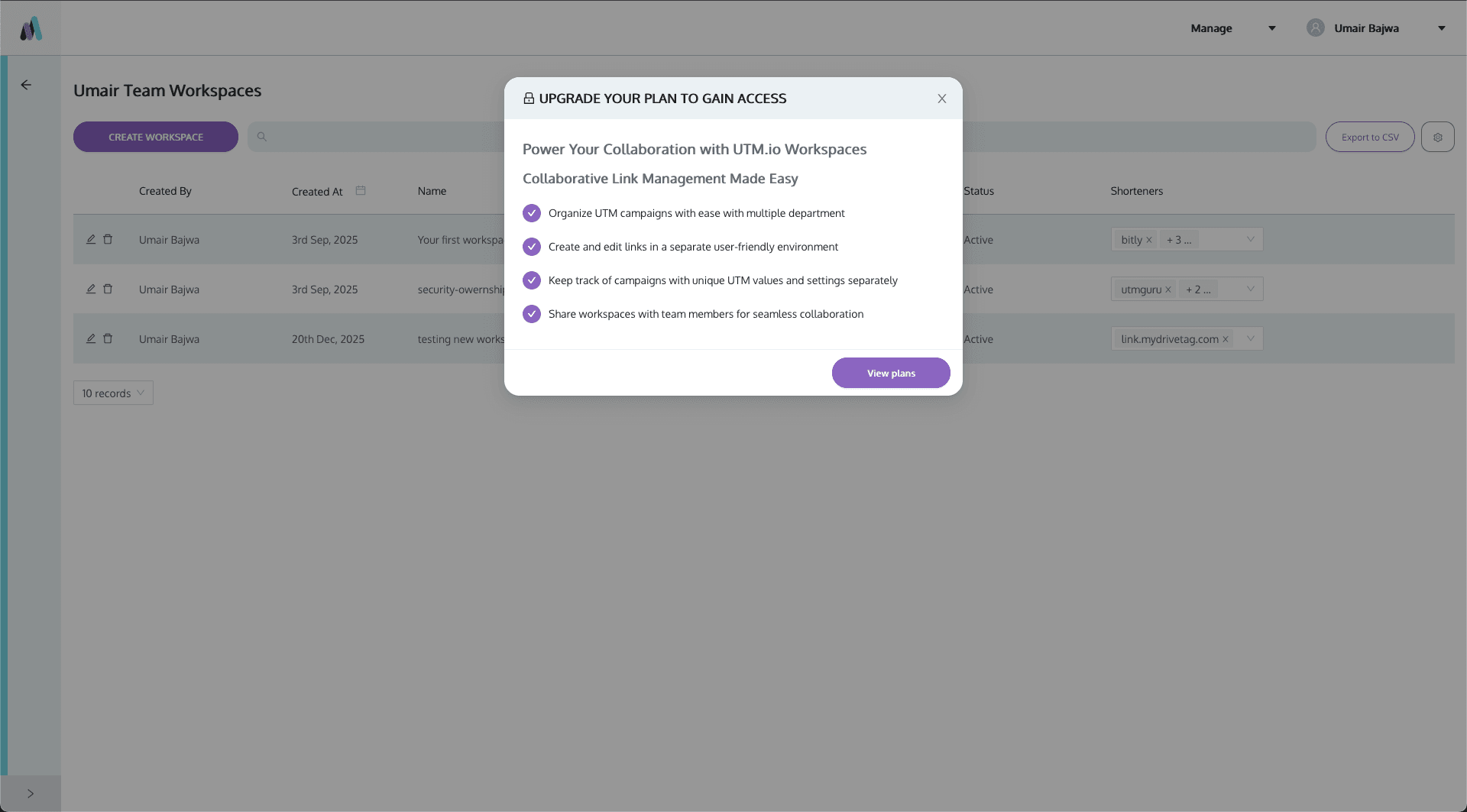
Task: Open the Umair Bajwa account dropdown
Action: tap(1376, 28)
